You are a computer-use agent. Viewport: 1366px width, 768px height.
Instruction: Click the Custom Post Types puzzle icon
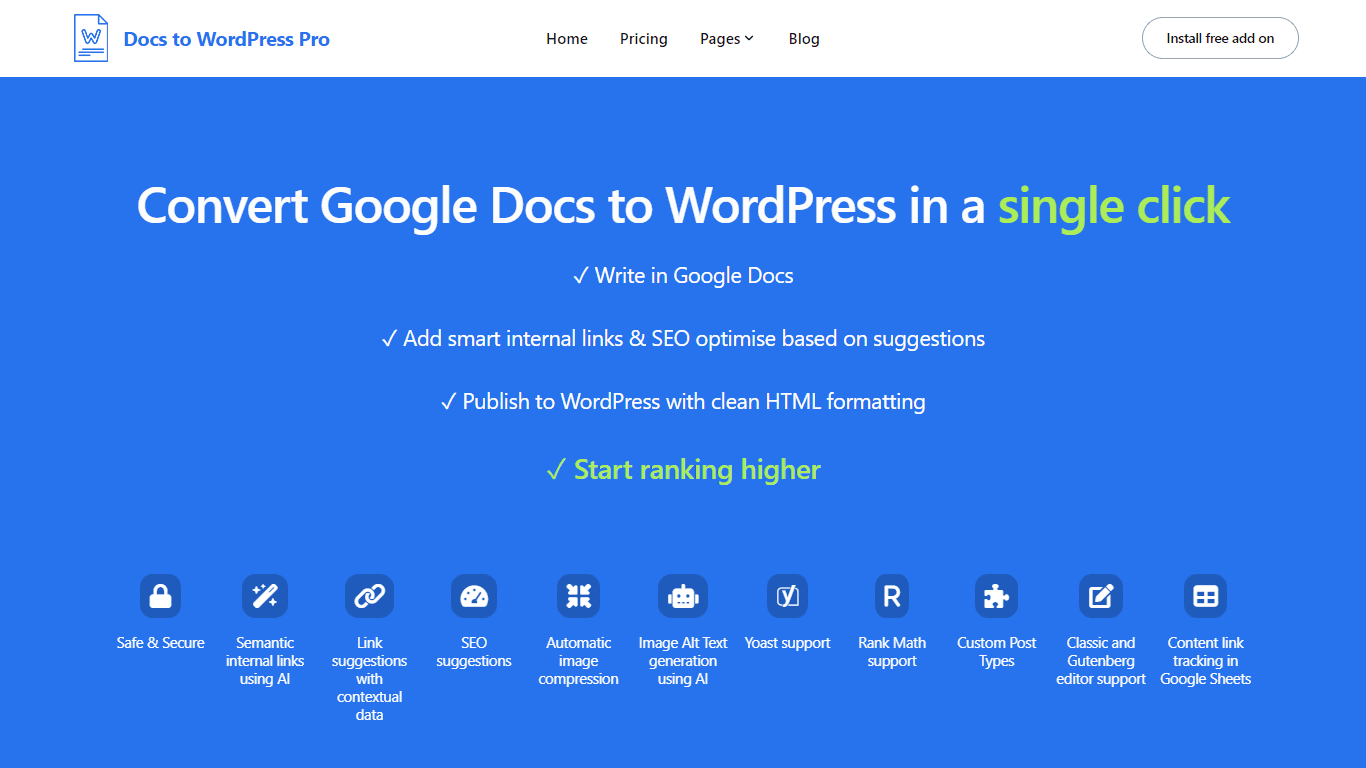[997, 596]
